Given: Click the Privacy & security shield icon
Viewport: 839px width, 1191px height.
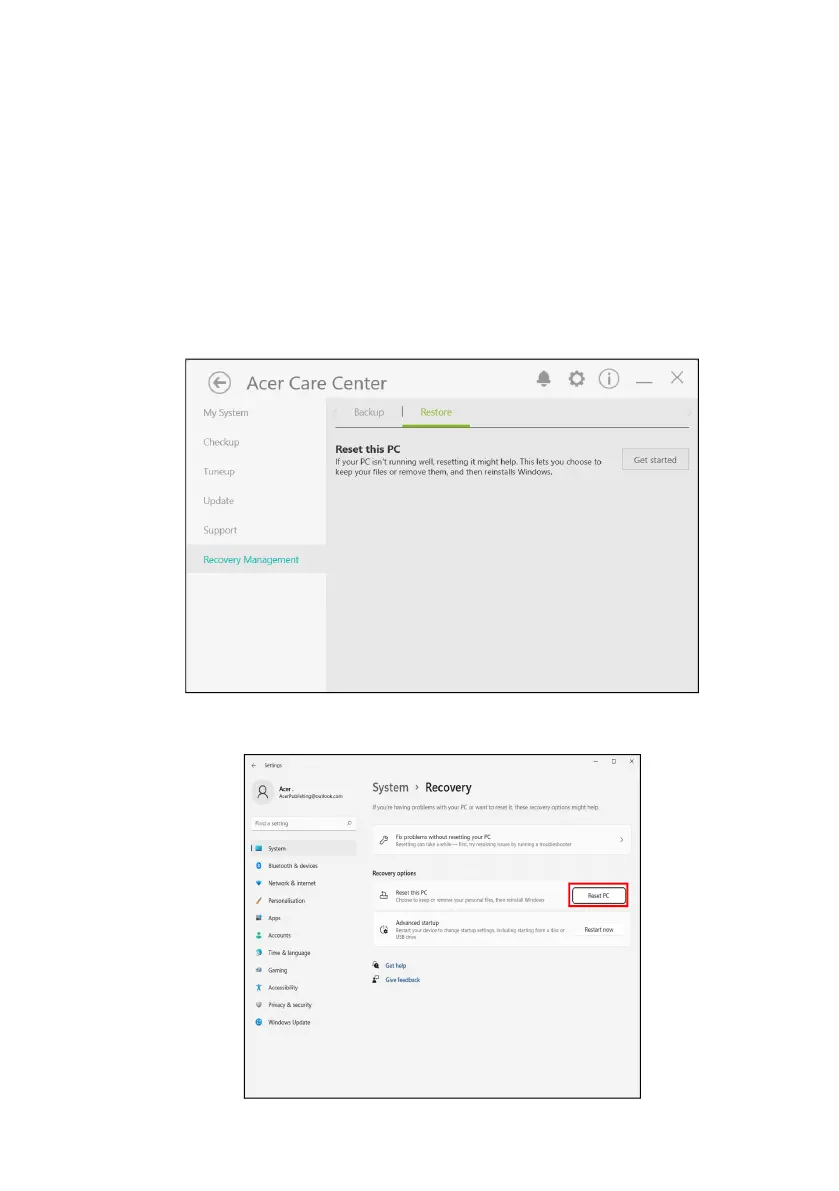Looking at the screenshot, I should 259,1005.
